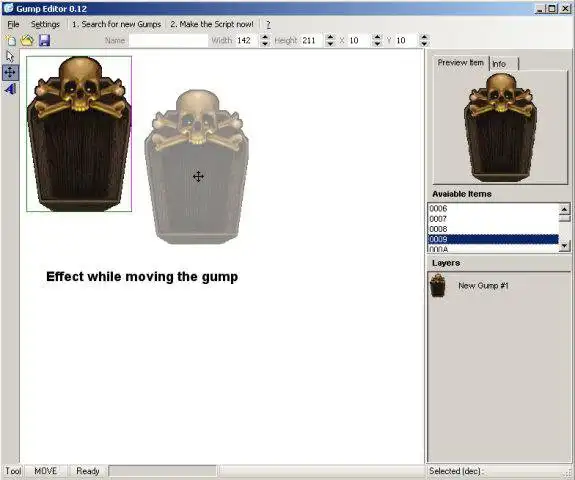This screenshot has width=575, height=480.
Task: Increase Height with up arrow
Action: coord(330,37)
